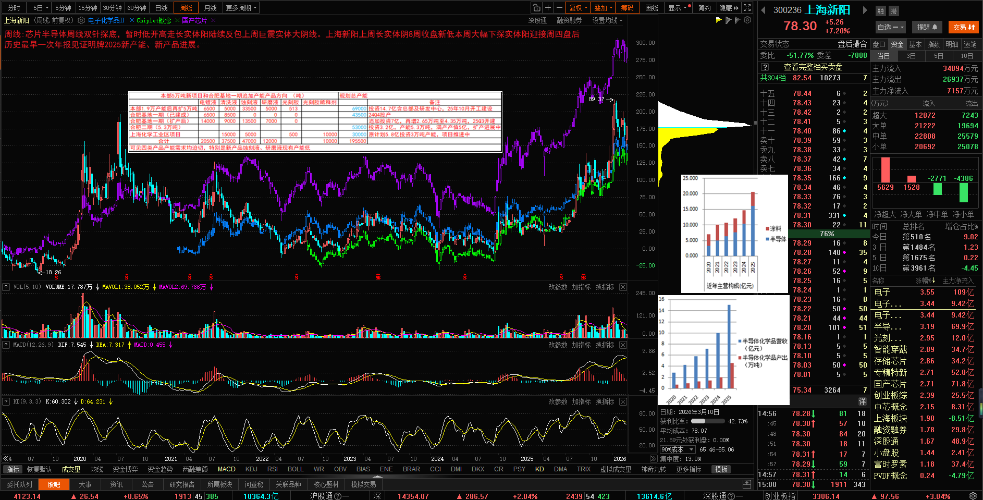
Task: Click 改参数 on the VOL panel
Action: 558,287
